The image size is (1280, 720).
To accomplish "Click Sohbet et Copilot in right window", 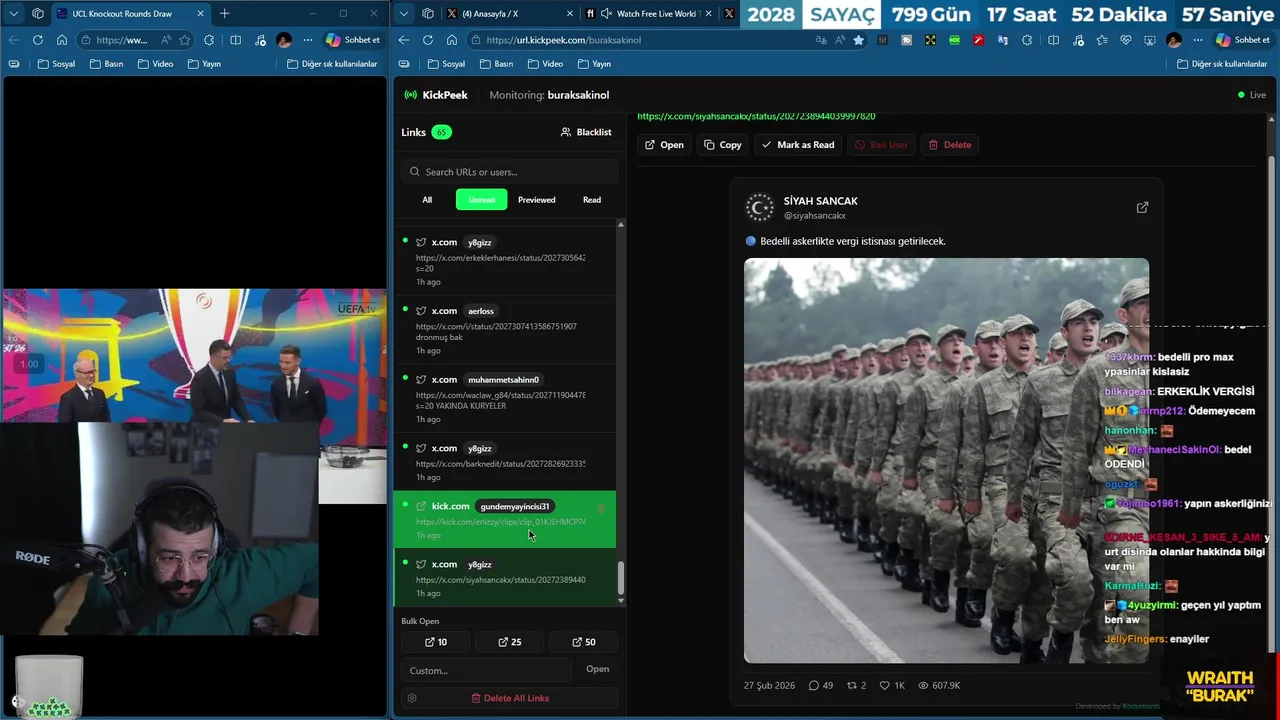I will tap(1243, 40).
